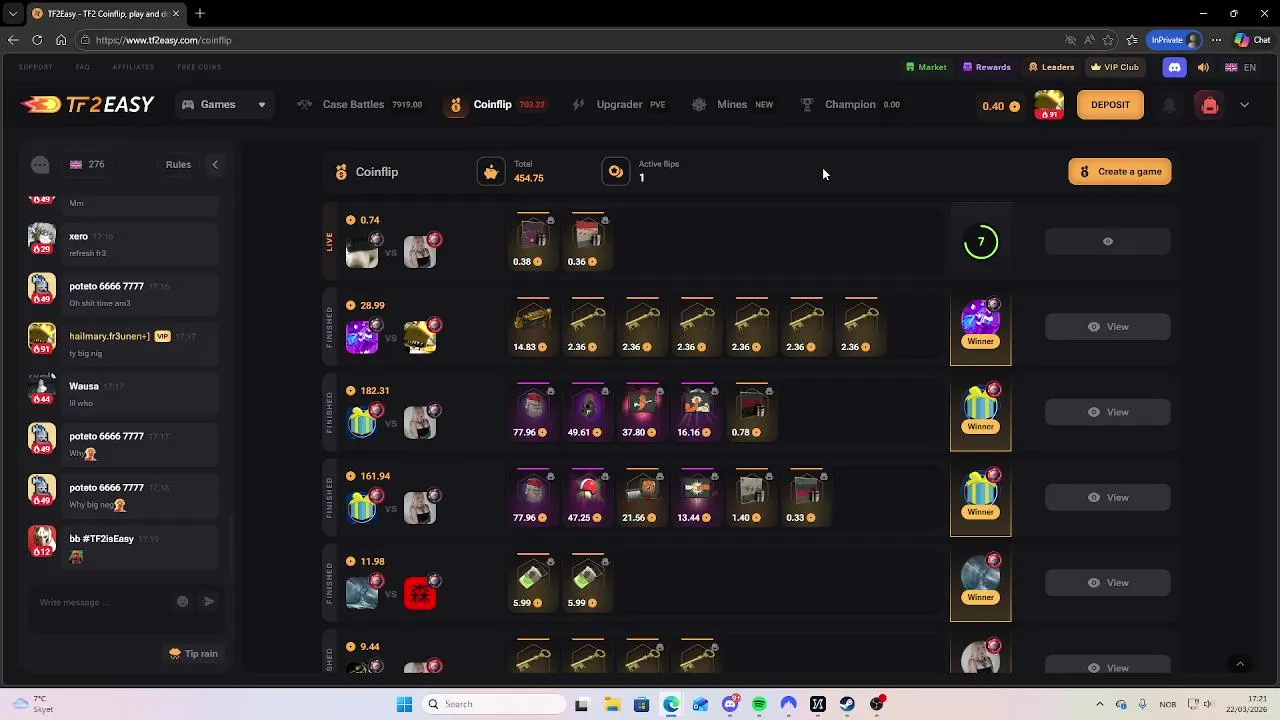Image resolution: width=1280 pixels, height=720 pixels.
Task: Select the 49.61 item in the 182.31 game
Action: tap(586, 411)
